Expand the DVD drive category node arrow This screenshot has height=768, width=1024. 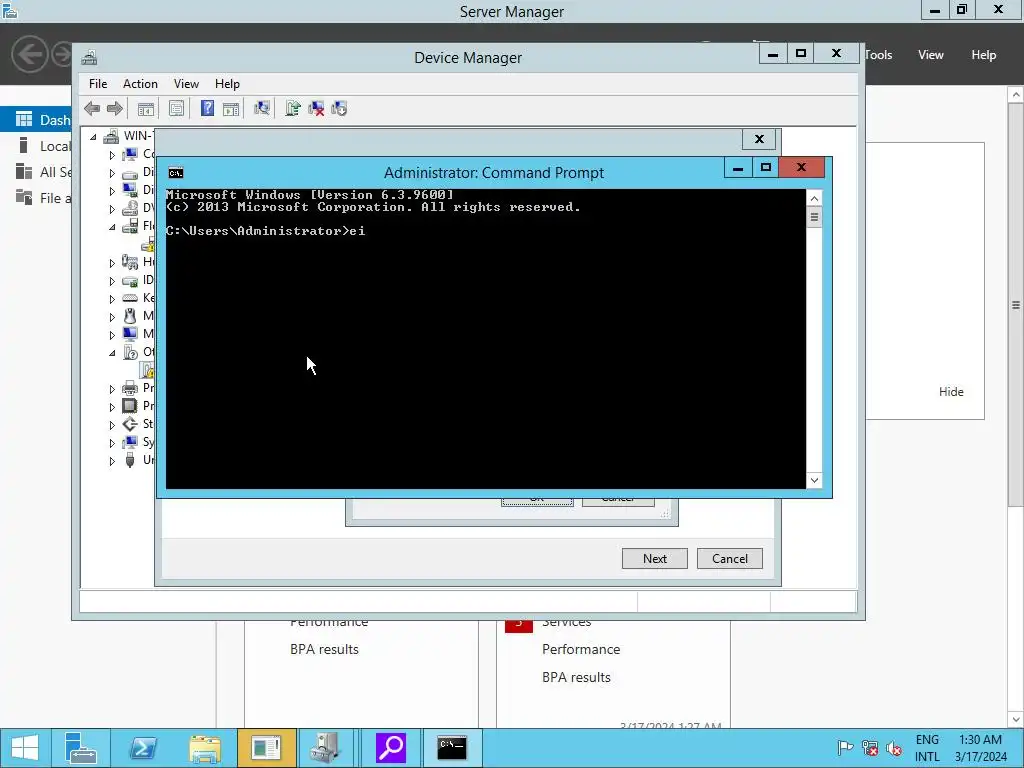(112, 209)
